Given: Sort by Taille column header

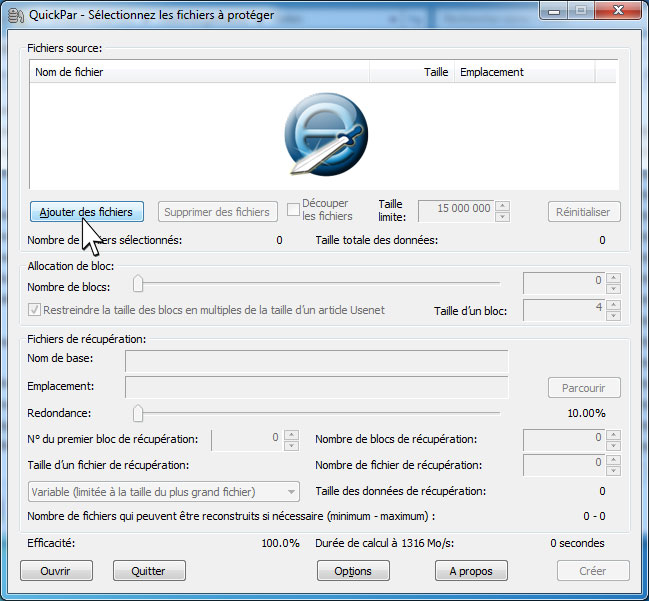Looking at the screenshot, I should tap(412, 72).
